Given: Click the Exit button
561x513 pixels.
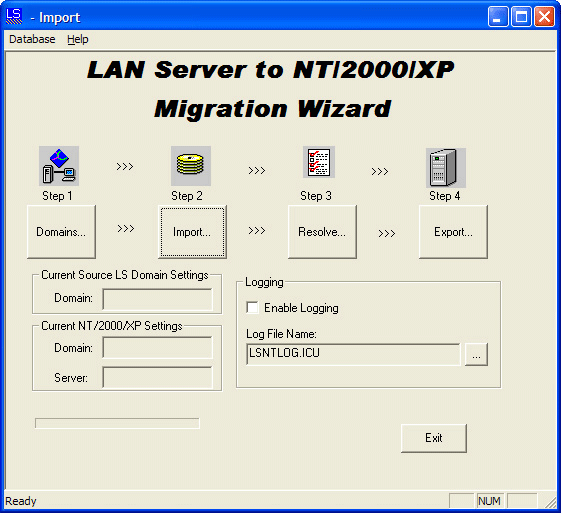Looking at the screenshot, I should coord(434,438).
